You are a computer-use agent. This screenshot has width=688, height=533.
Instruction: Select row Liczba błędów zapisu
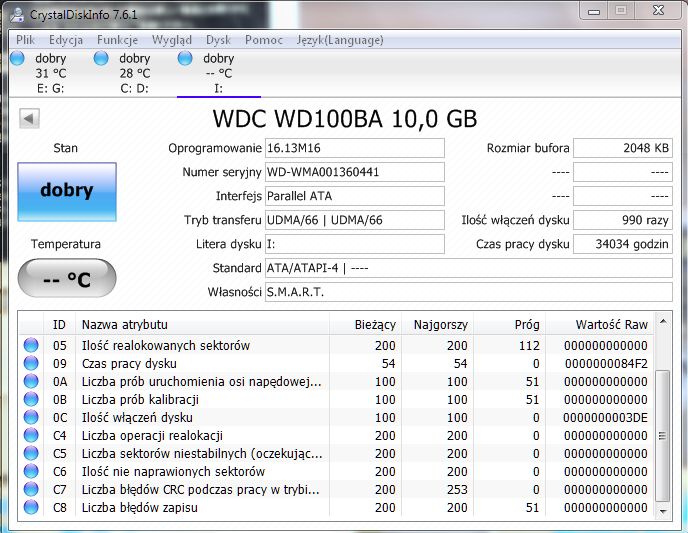pyautogui.click(x=336, y=507)
